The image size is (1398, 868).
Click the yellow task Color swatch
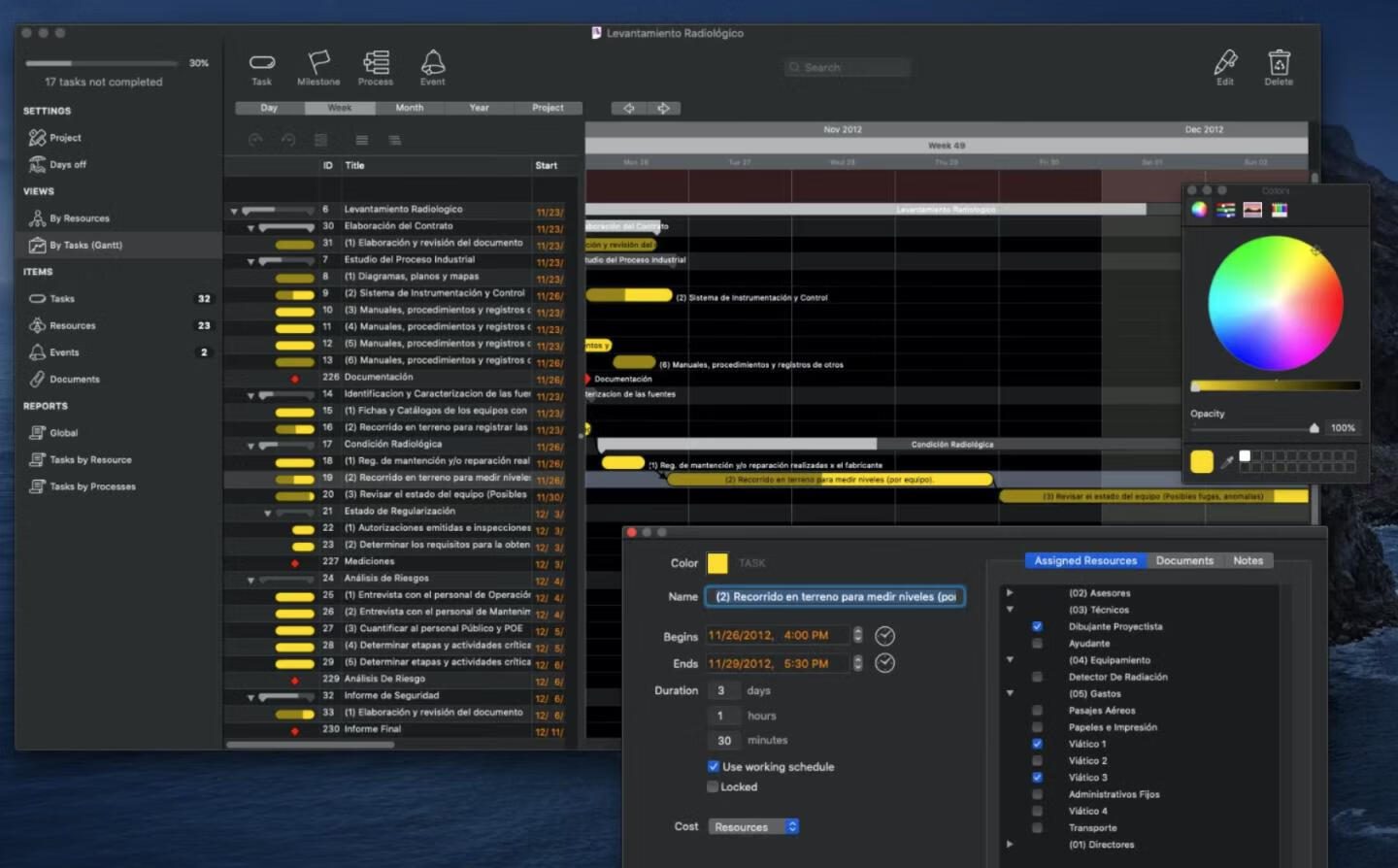[717, 563]
